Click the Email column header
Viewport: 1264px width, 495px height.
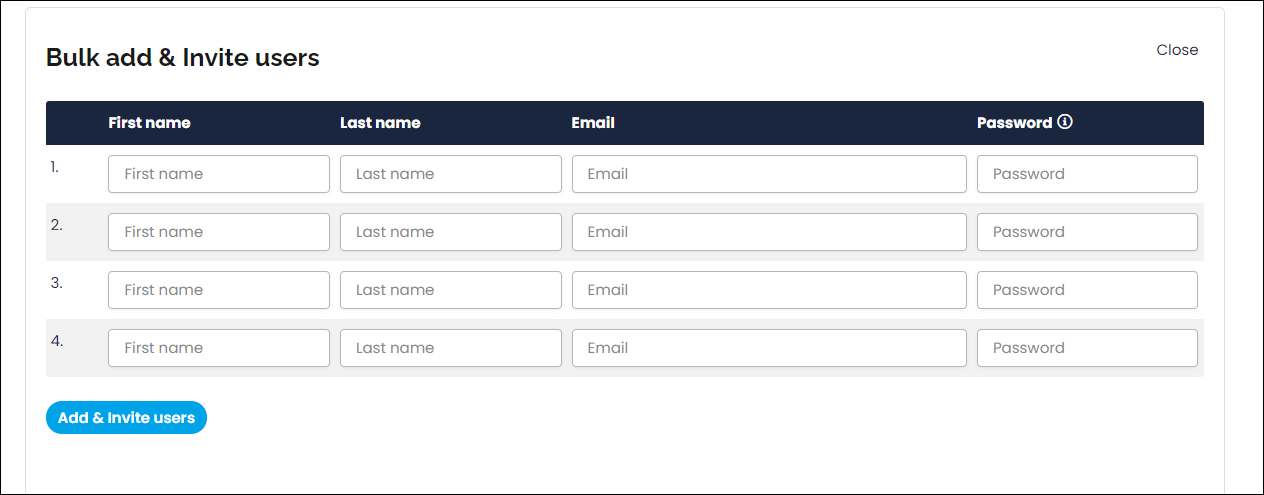[593, 123]
